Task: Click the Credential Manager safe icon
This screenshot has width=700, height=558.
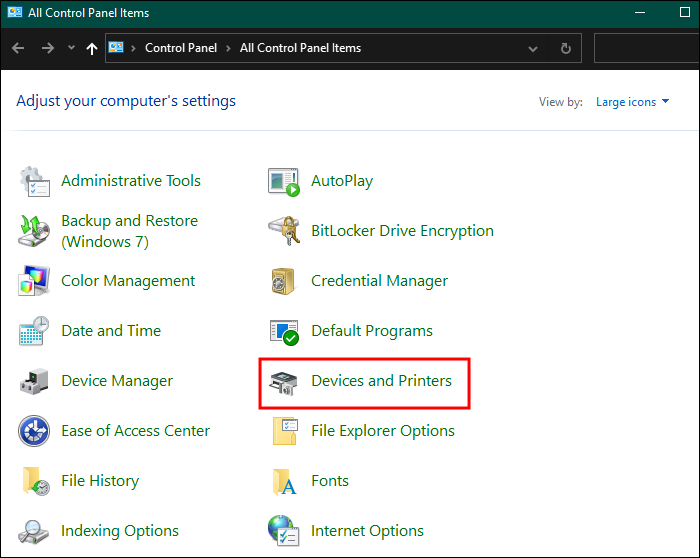Action: pos(285,281)
